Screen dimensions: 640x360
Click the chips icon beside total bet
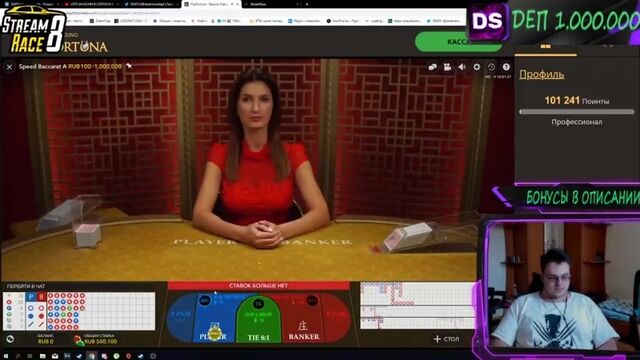coord(78,340)
